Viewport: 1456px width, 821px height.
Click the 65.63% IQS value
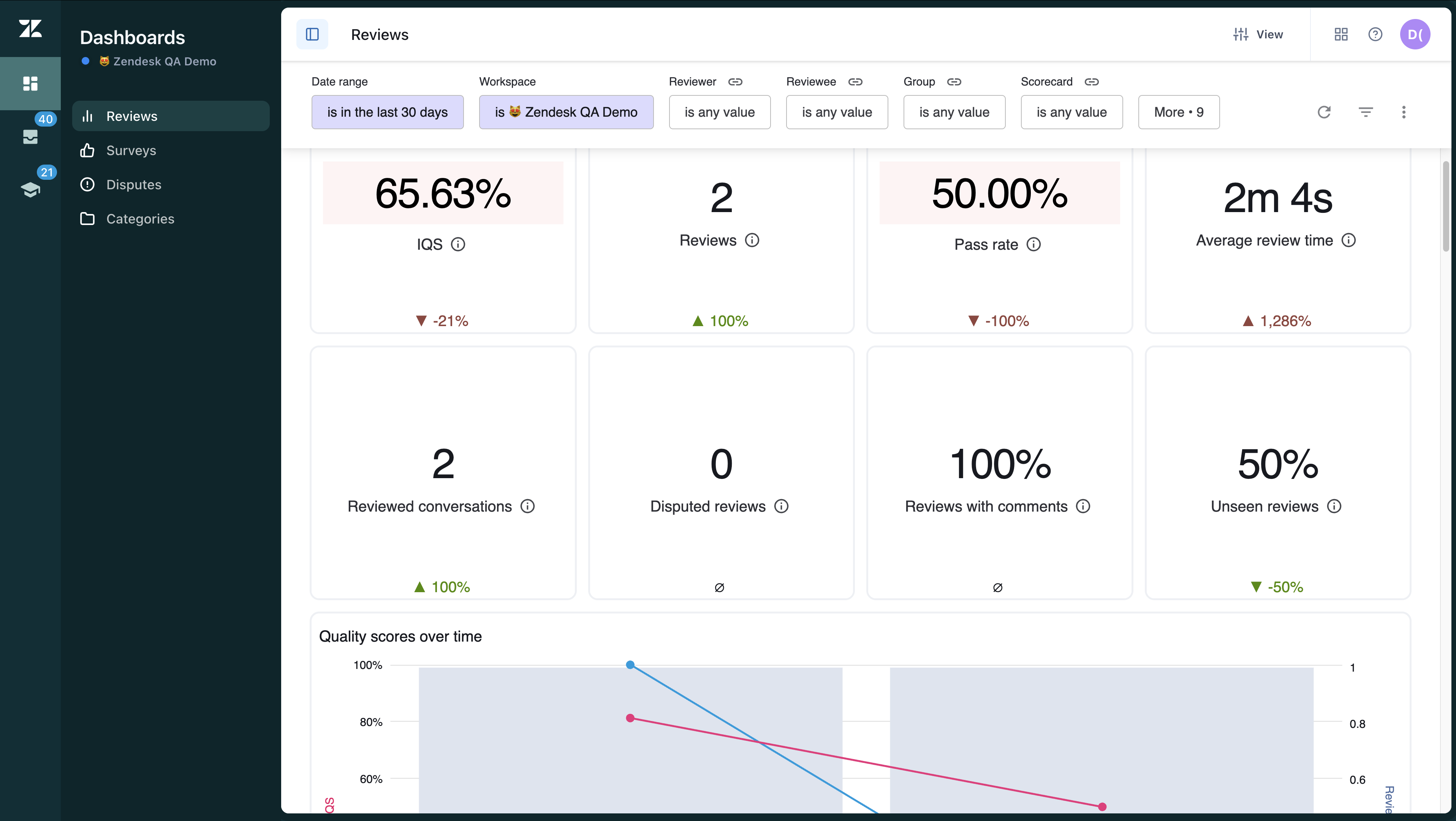(x=443, y=193)
